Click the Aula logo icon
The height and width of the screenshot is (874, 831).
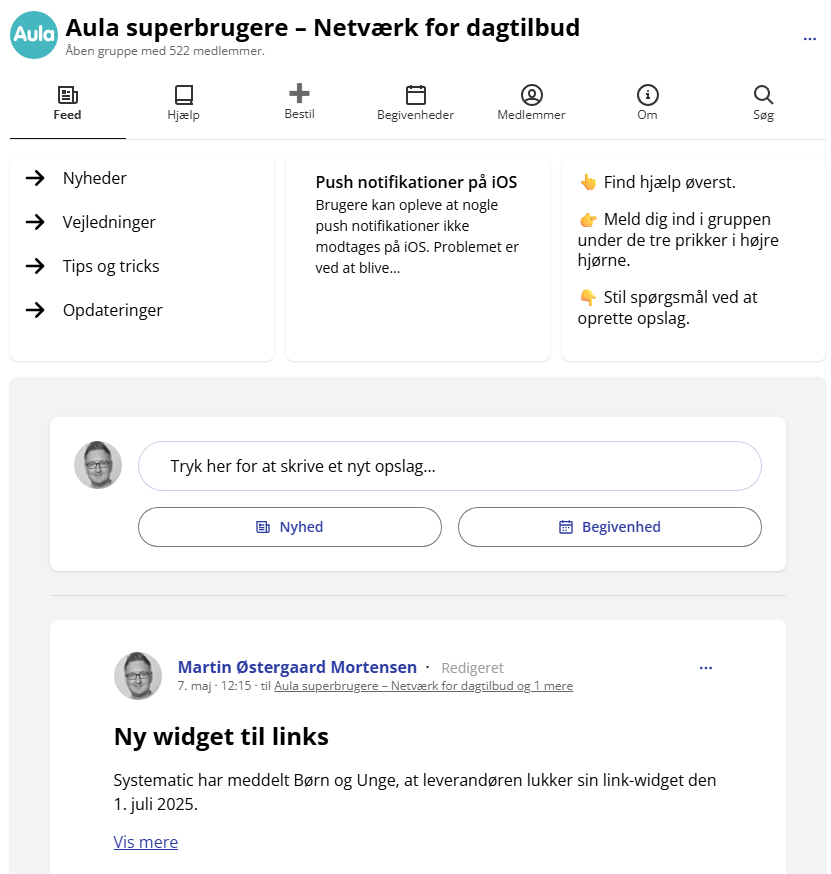tap(34, 35)
